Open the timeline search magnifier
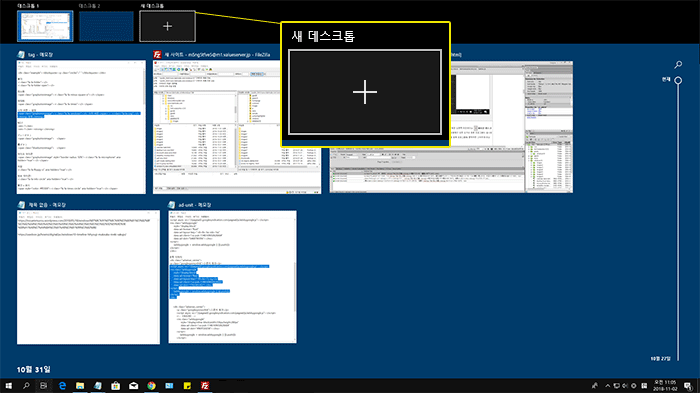This screenshot has height=393, width=700. point(678,65)
